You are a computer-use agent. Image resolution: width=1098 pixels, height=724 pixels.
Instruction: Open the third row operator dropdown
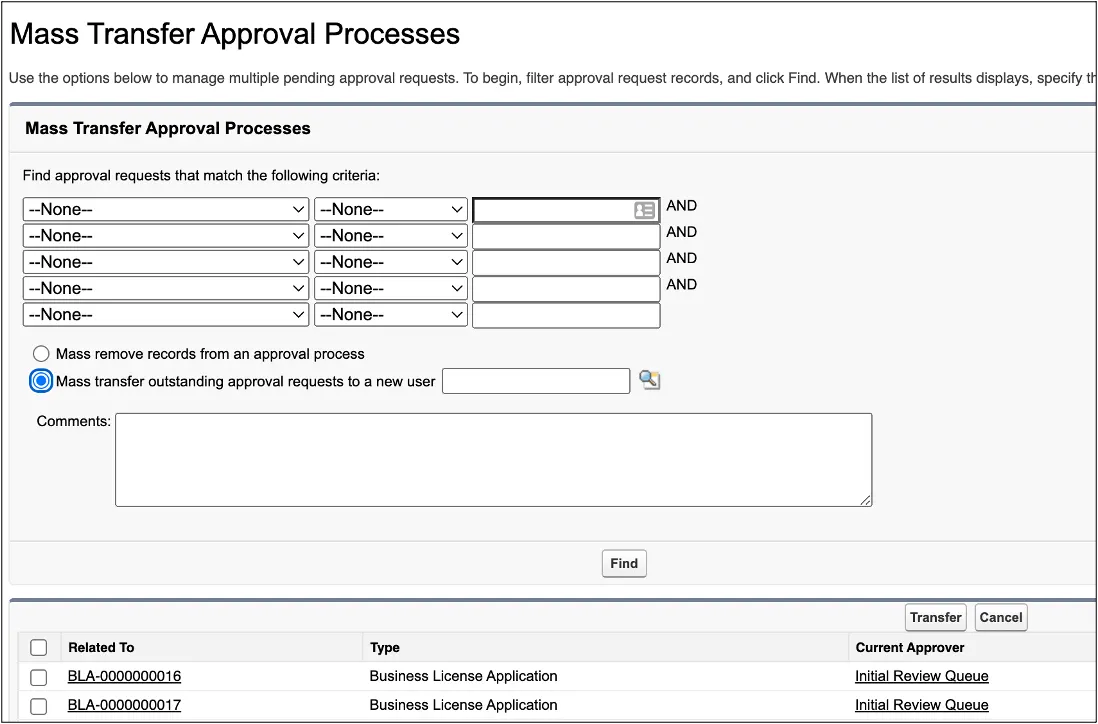coord(390,261)
